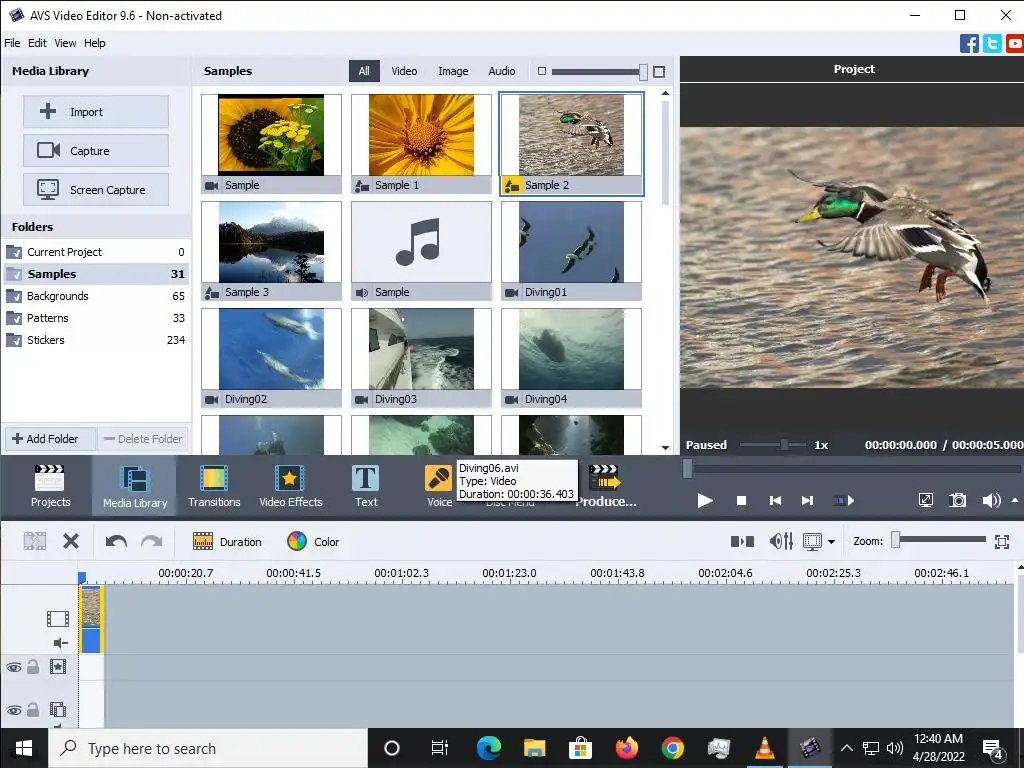1024x768 pixels.
Task: Filter samples by Audio
Action: pos(502,71)
